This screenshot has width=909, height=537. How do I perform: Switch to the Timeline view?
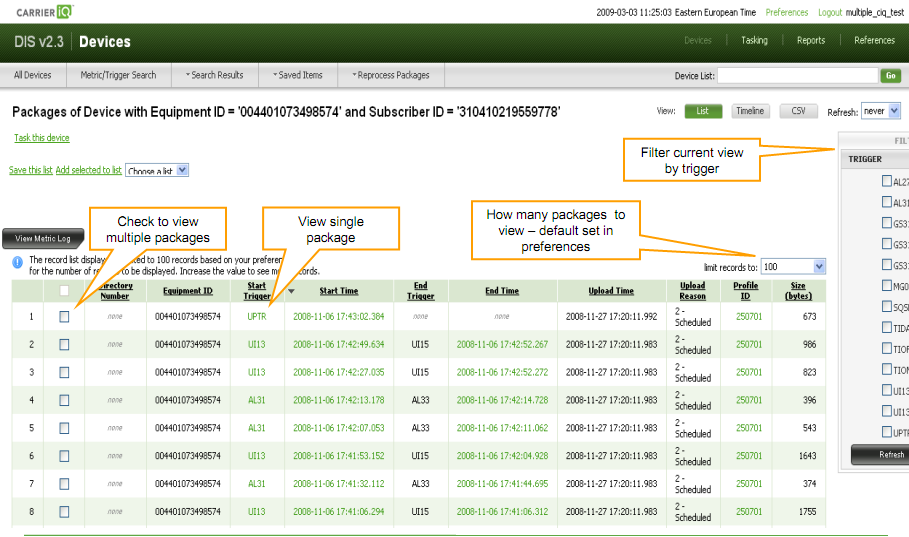point(749,111)
